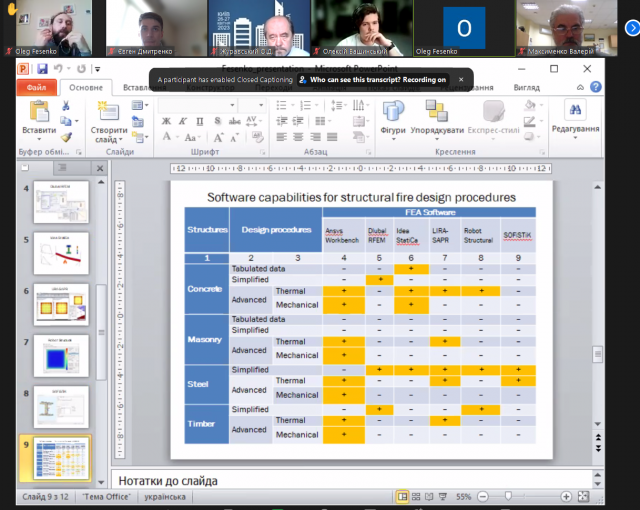
Task: Click the Editing (Редагування) binoculars icon
Action: tap(575, 110)
